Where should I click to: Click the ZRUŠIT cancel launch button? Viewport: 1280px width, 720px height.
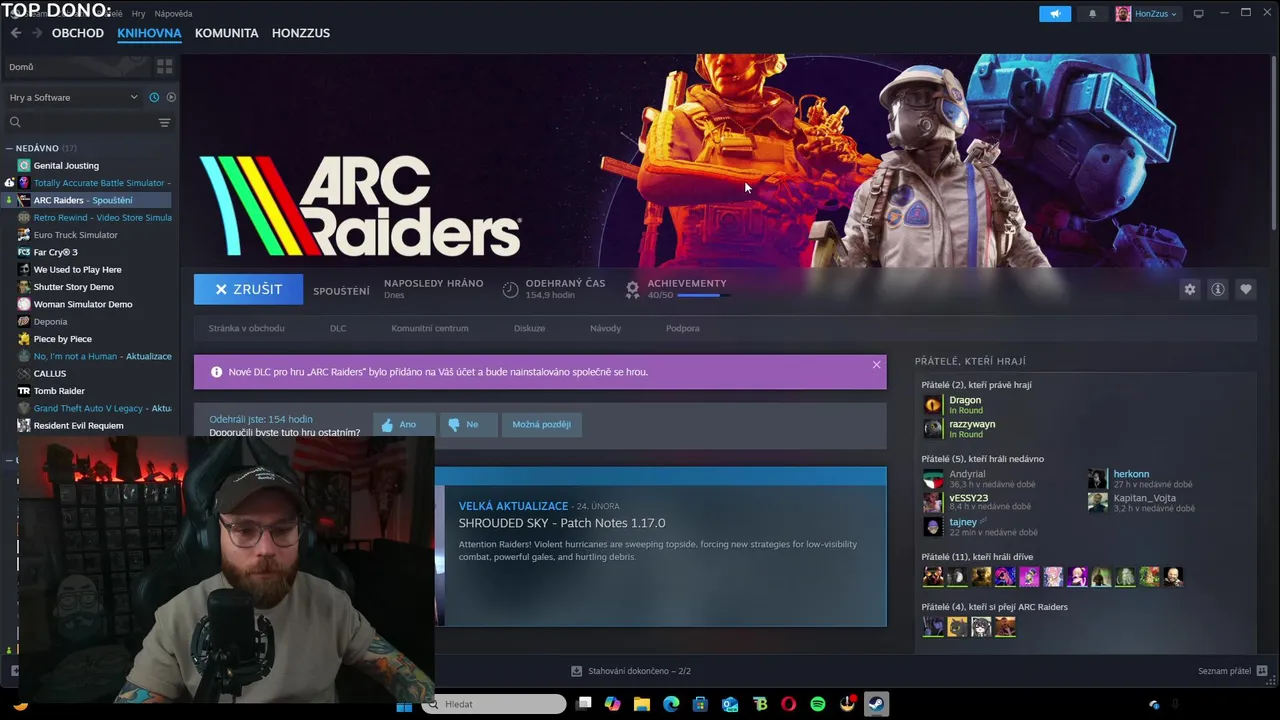pos(248,289)
